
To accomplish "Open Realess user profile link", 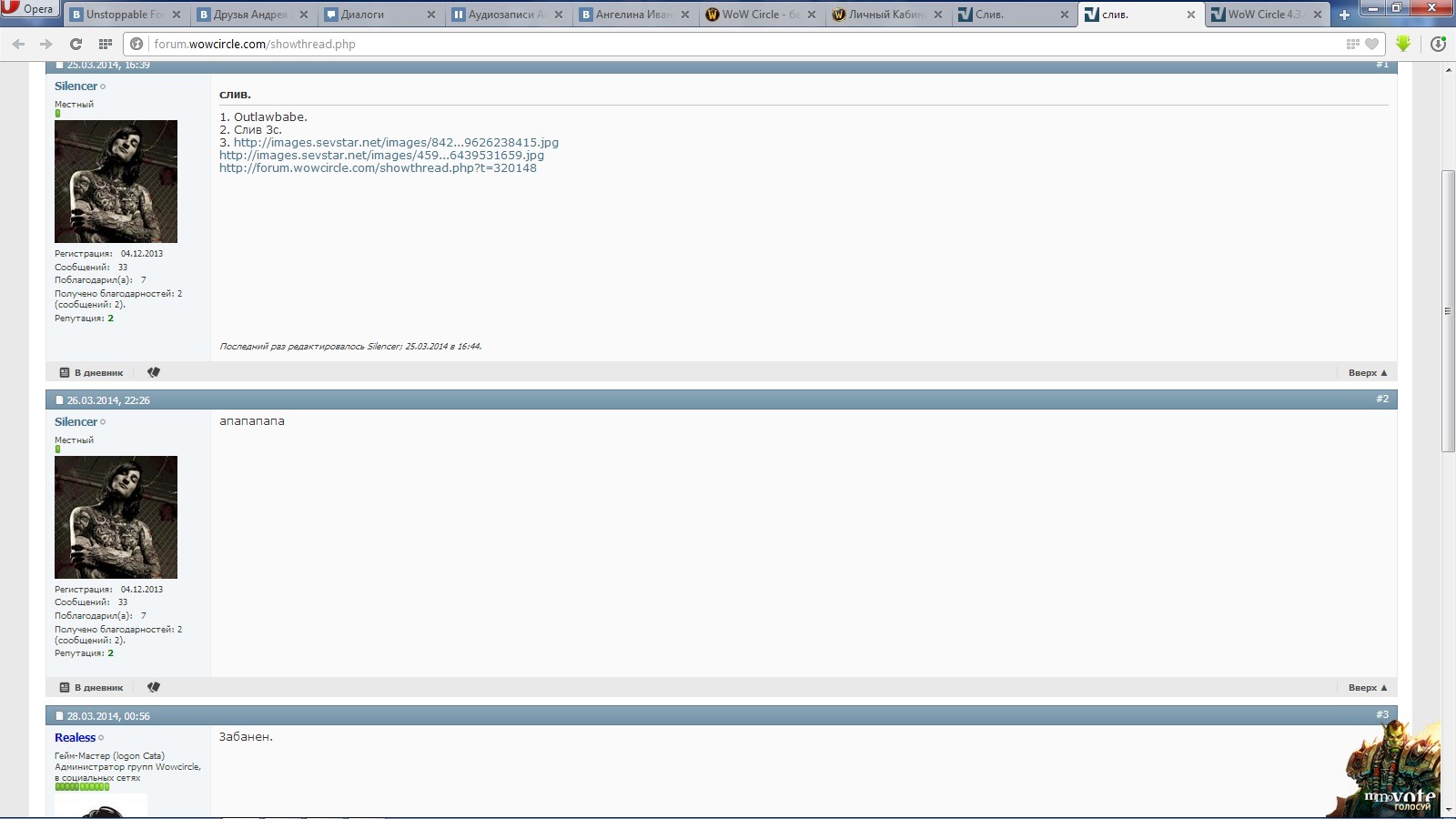I will point(75,738).
